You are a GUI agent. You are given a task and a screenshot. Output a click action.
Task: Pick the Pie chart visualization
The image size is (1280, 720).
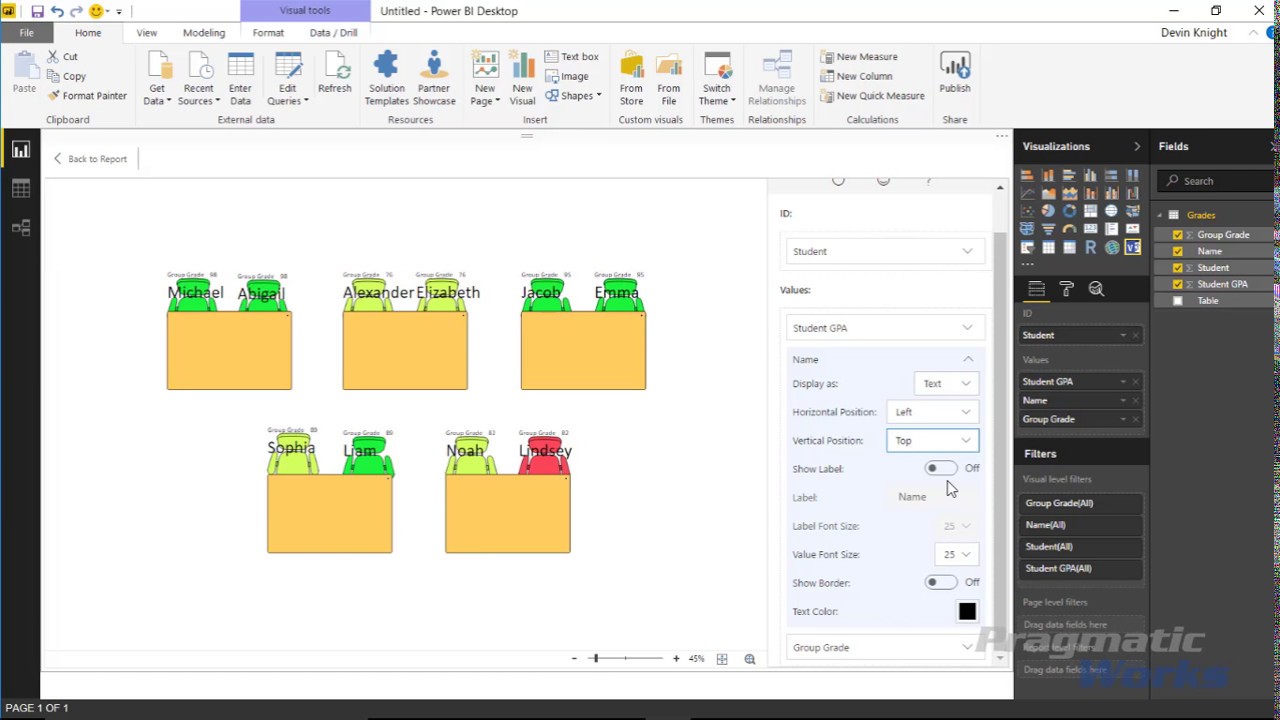tap(1048, 211)
